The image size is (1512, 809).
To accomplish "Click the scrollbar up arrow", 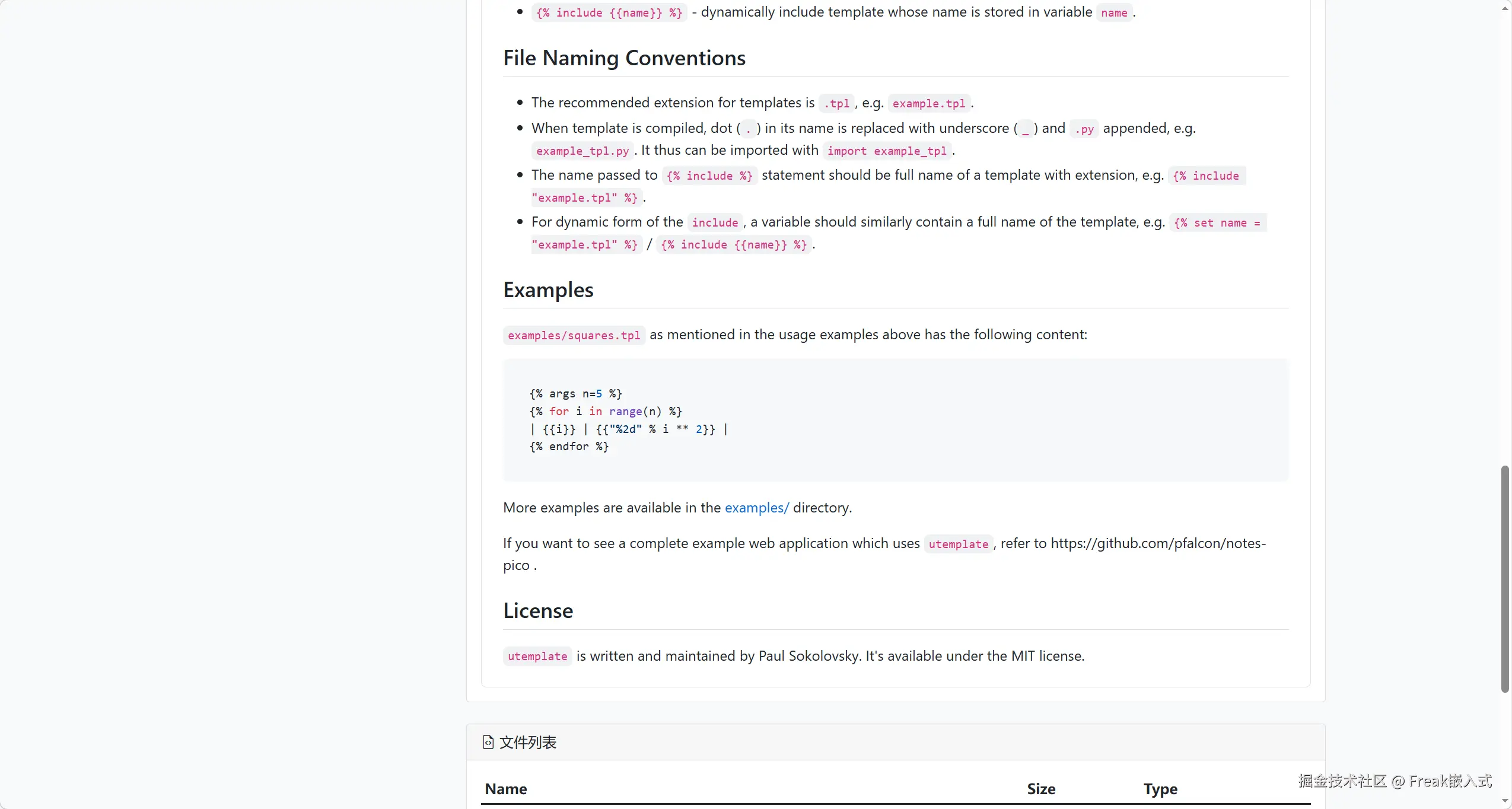I will (x=1505, y=8).
